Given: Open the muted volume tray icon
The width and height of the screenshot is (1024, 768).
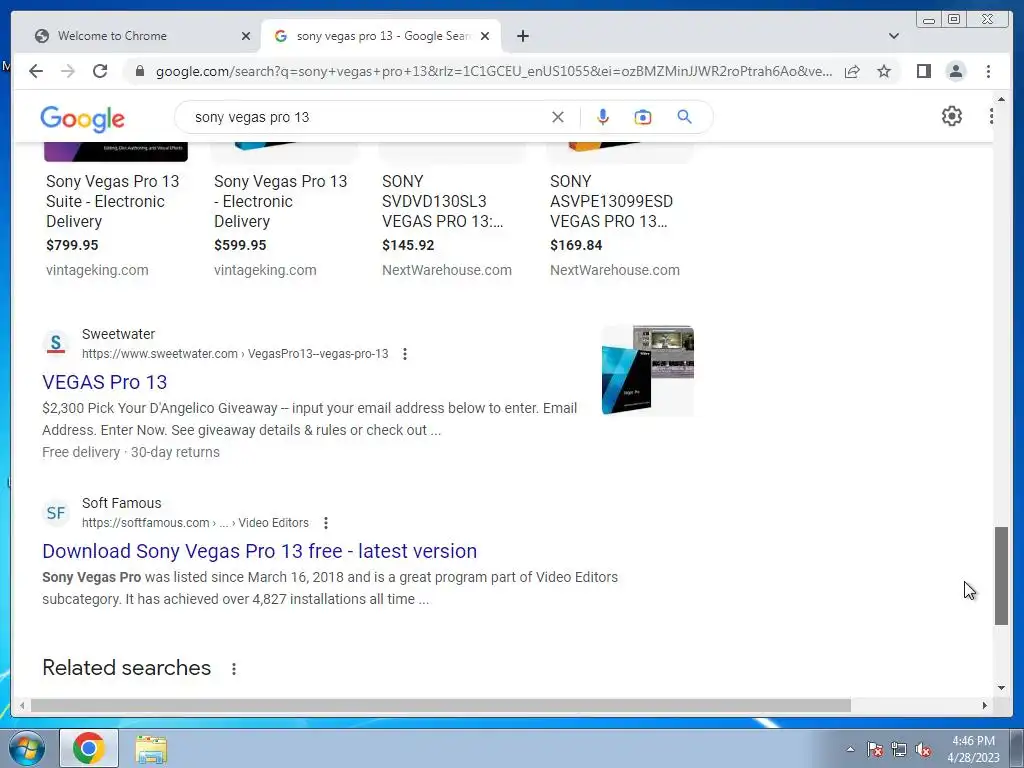Looking at the screenshot, I should [923, 750].
